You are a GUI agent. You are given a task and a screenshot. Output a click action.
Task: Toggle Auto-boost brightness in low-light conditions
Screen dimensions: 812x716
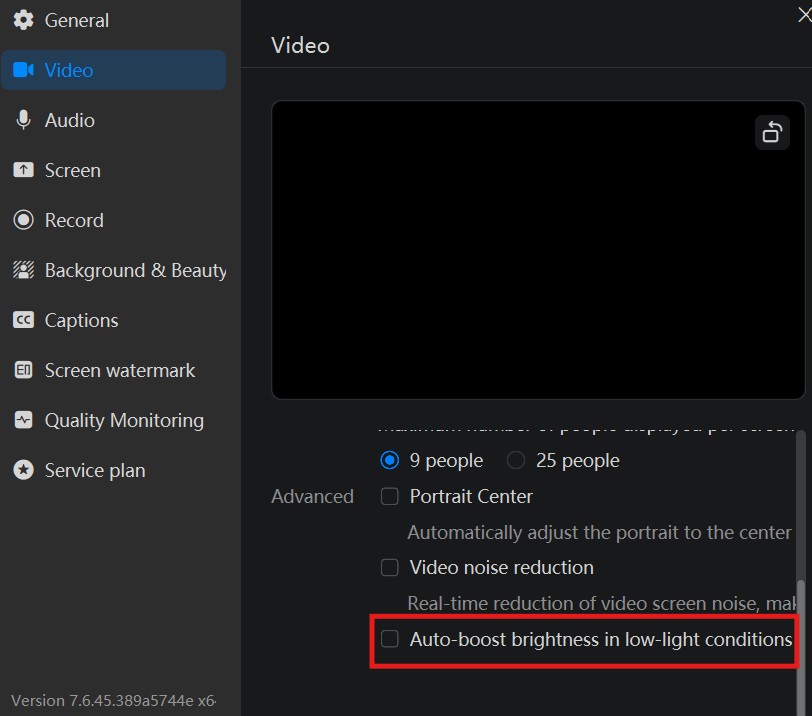pos(390,639)
